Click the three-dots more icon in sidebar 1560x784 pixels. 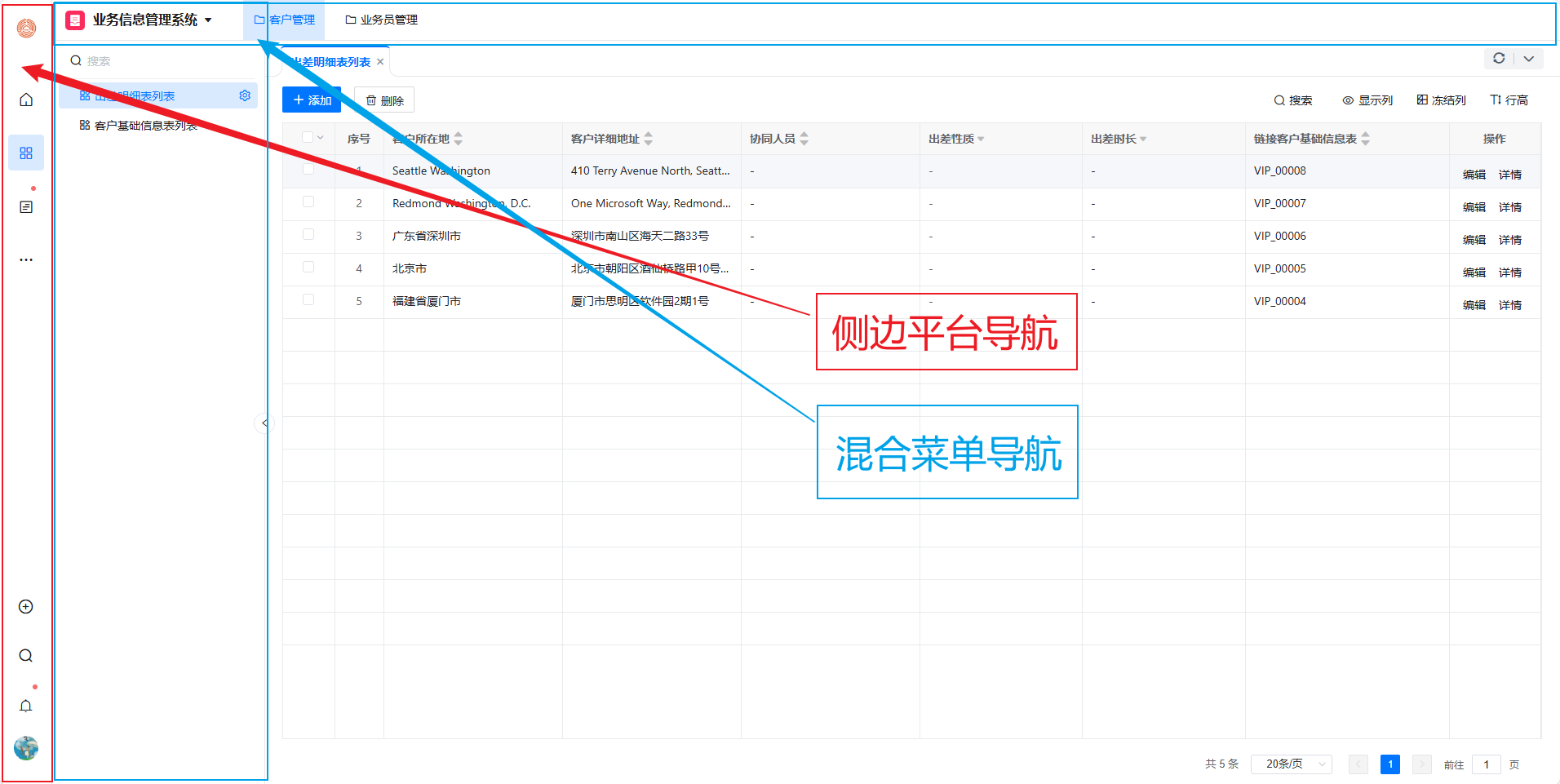click(x=26, y=260)
